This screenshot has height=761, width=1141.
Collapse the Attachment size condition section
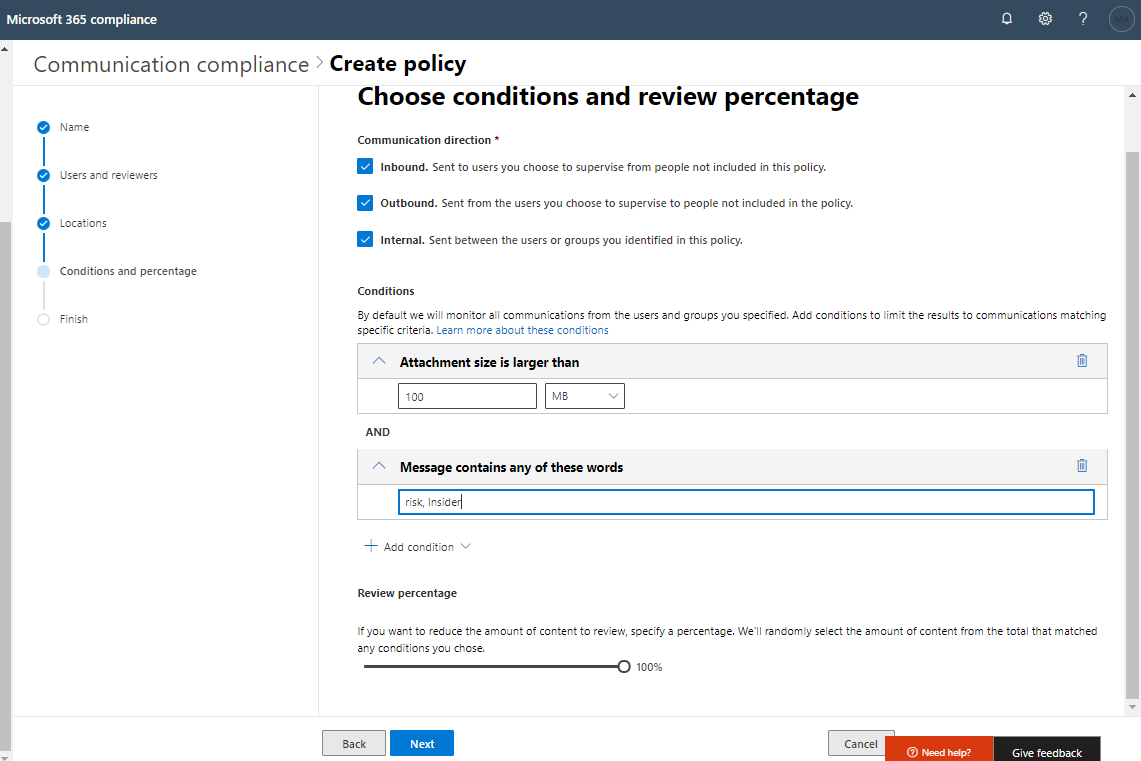[379, 361]
